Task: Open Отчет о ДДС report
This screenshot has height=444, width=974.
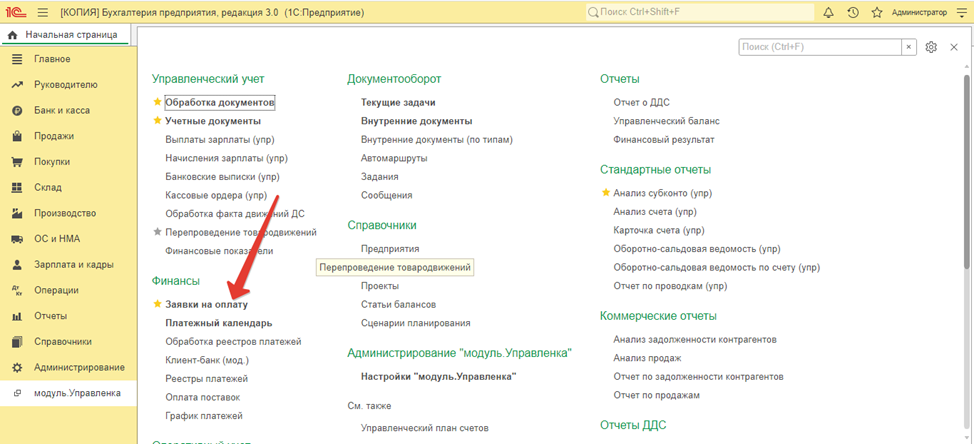Action: point(642,102)
